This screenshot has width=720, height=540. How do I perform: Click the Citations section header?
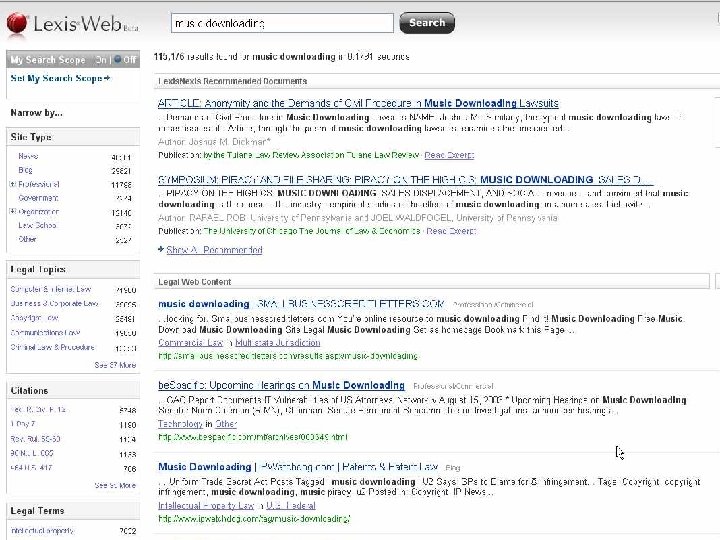click(73, 391)
